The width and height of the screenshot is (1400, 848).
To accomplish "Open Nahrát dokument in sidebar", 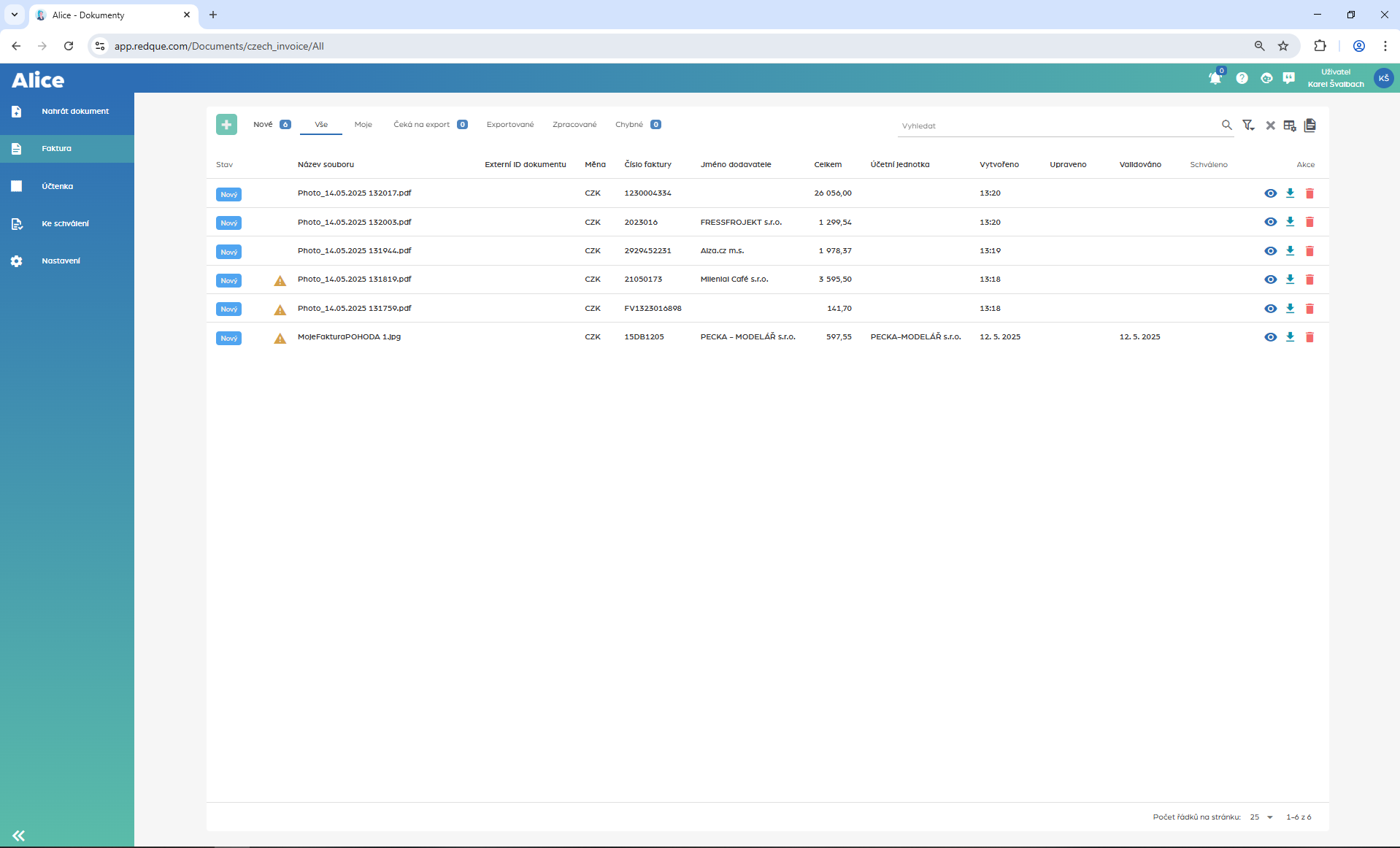I will click(67, 112).
